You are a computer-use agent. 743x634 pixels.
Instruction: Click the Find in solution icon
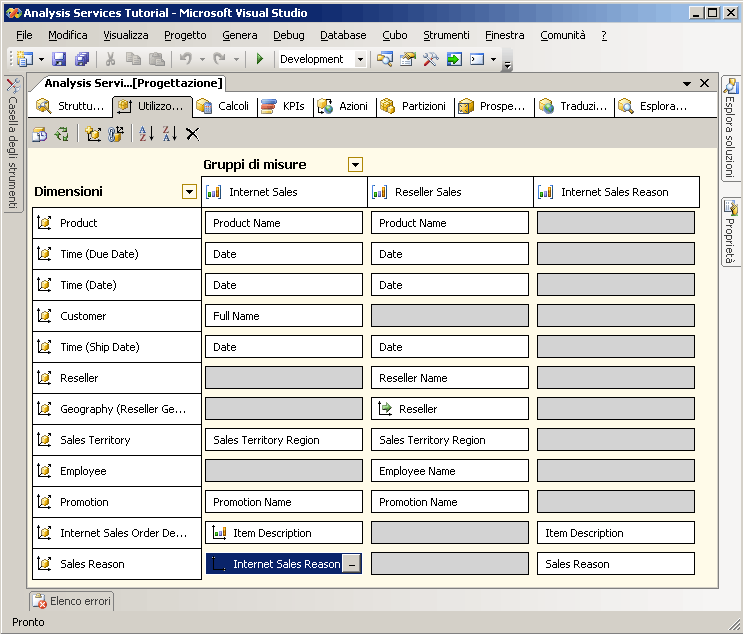coord(385,59)
